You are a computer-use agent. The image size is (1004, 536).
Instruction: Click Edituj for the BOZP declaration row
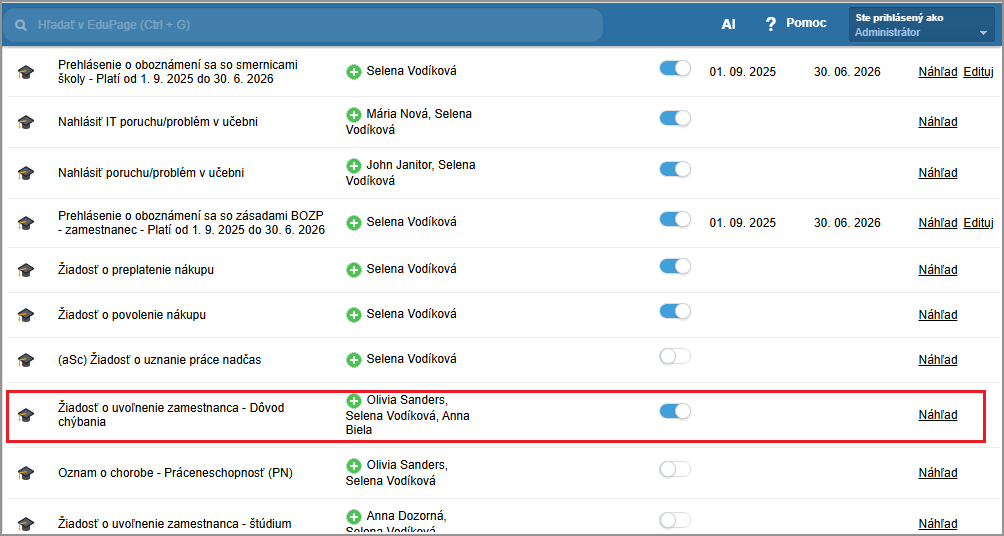coord(978,223)
